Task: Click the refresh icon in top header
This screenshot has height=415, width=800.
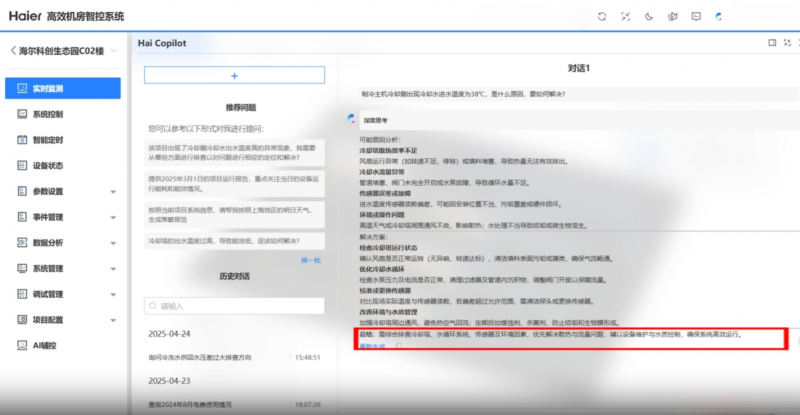Action: [601, 16]
